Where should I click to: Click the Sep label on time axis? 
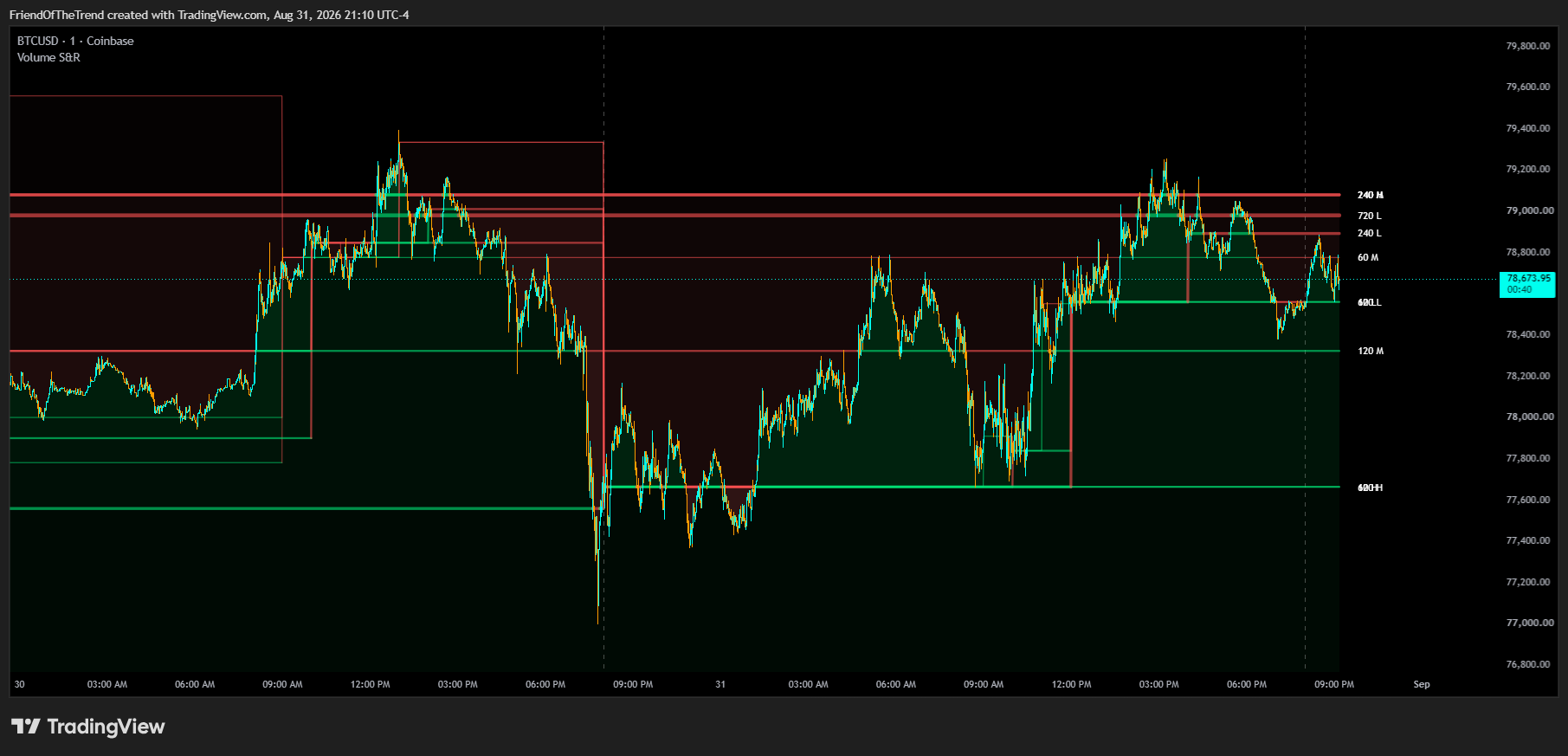(x=1422, y=684)
